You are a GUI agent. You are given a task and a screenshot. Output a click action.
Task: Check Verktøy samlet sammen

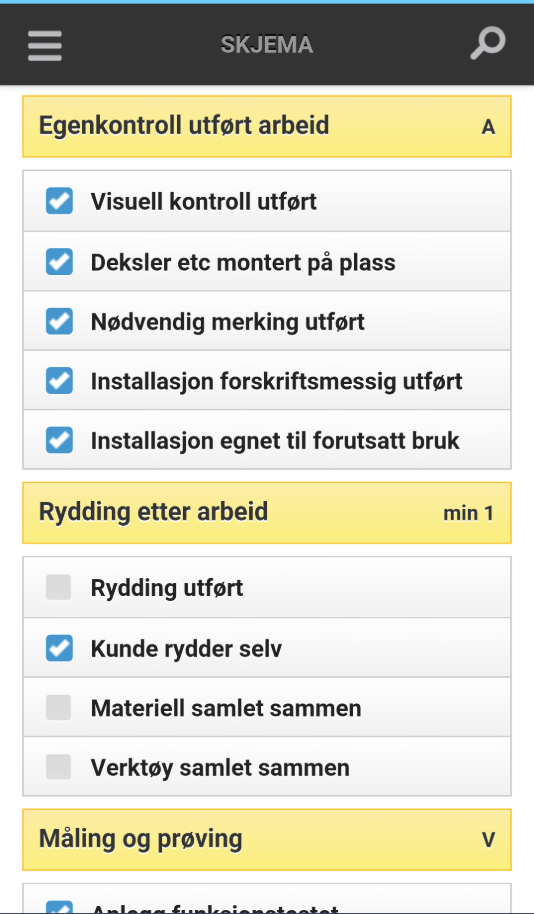(59, 767)
